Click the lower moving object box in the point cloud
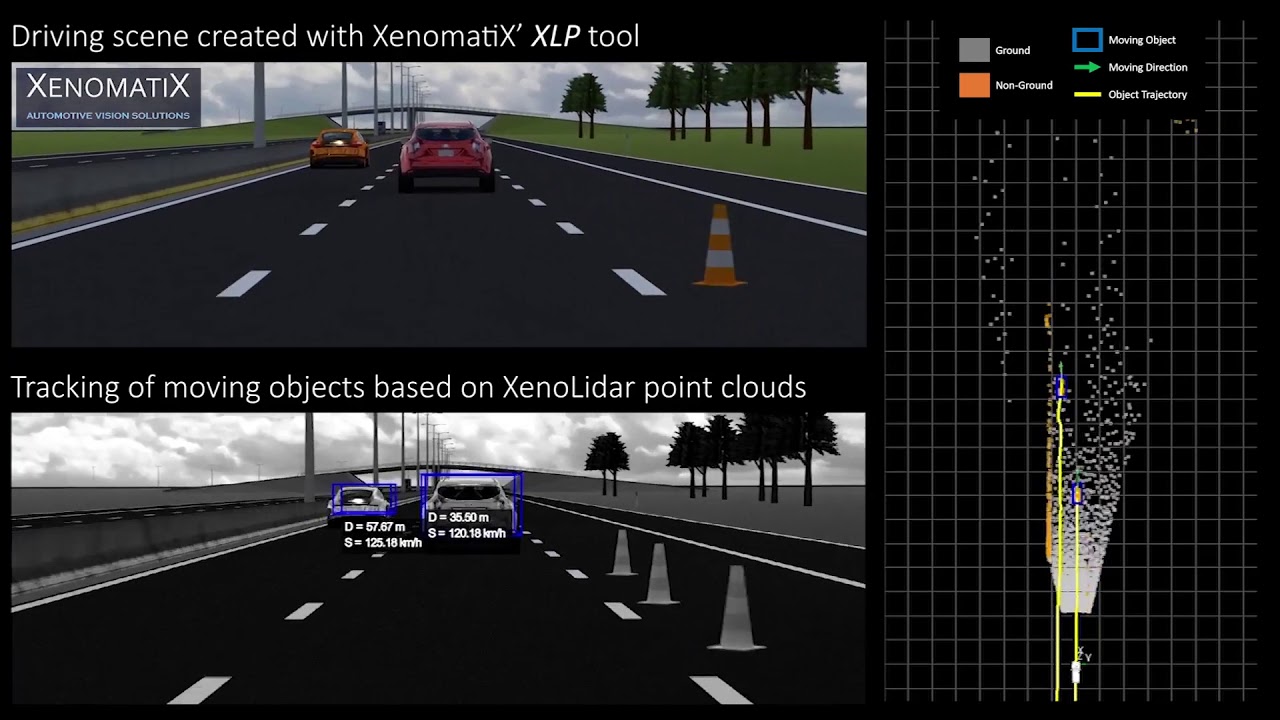The height and width of the screenshot is (720, 1280). click(x=1077, y=493)
